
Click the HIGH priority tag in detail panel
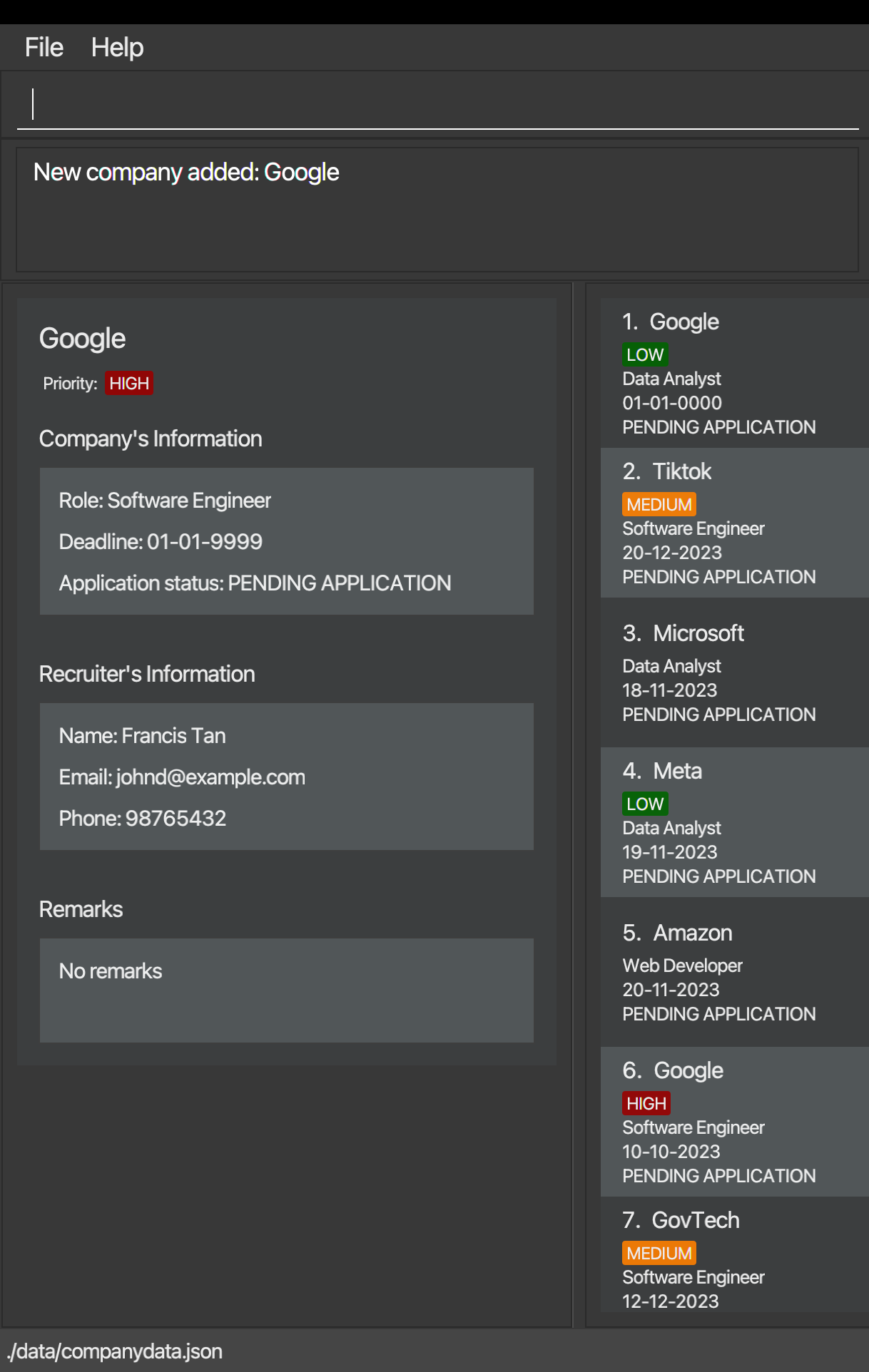[x=129, y=383]
